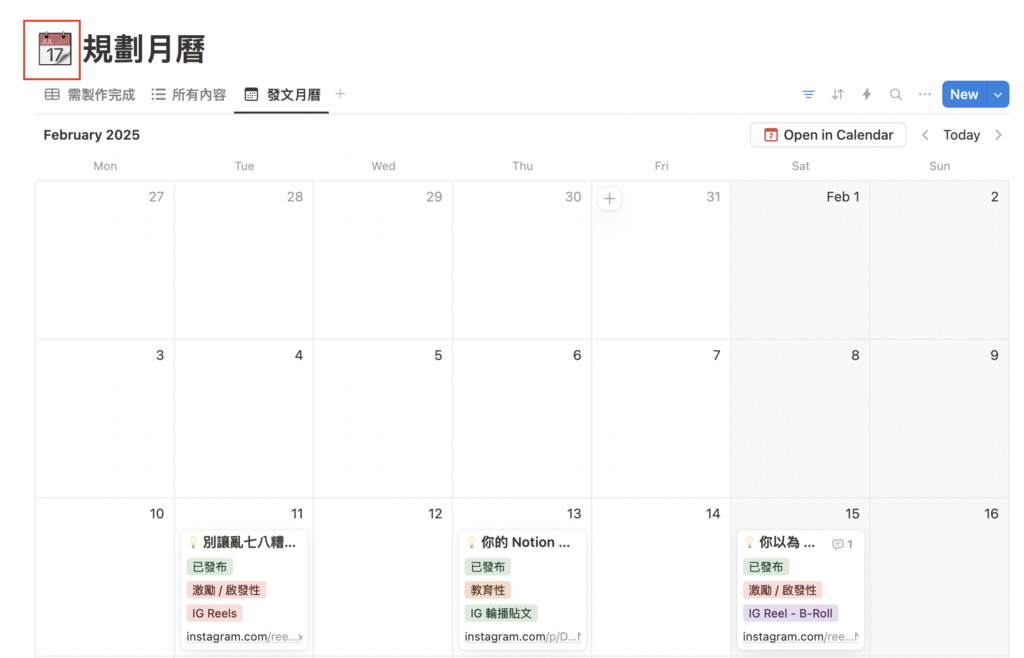This screenshot has height=658, width=1024.
Task: Click the sort arrows icon
Action: click(x=838, y=95)
